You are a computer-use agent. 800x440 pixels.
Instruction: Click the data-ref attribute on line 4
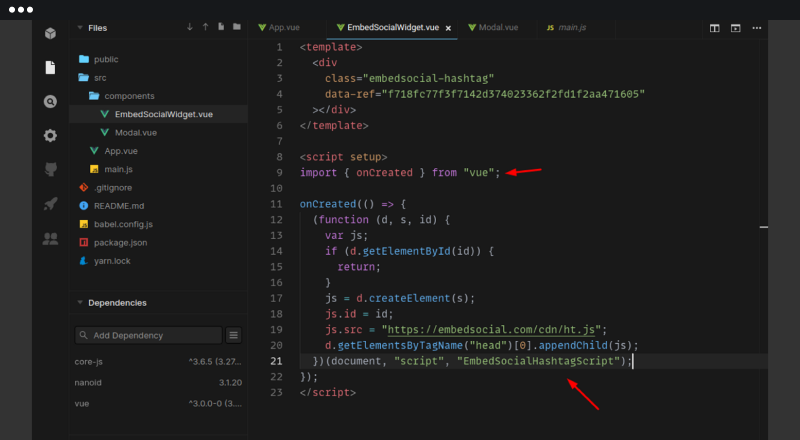(349, 94)
